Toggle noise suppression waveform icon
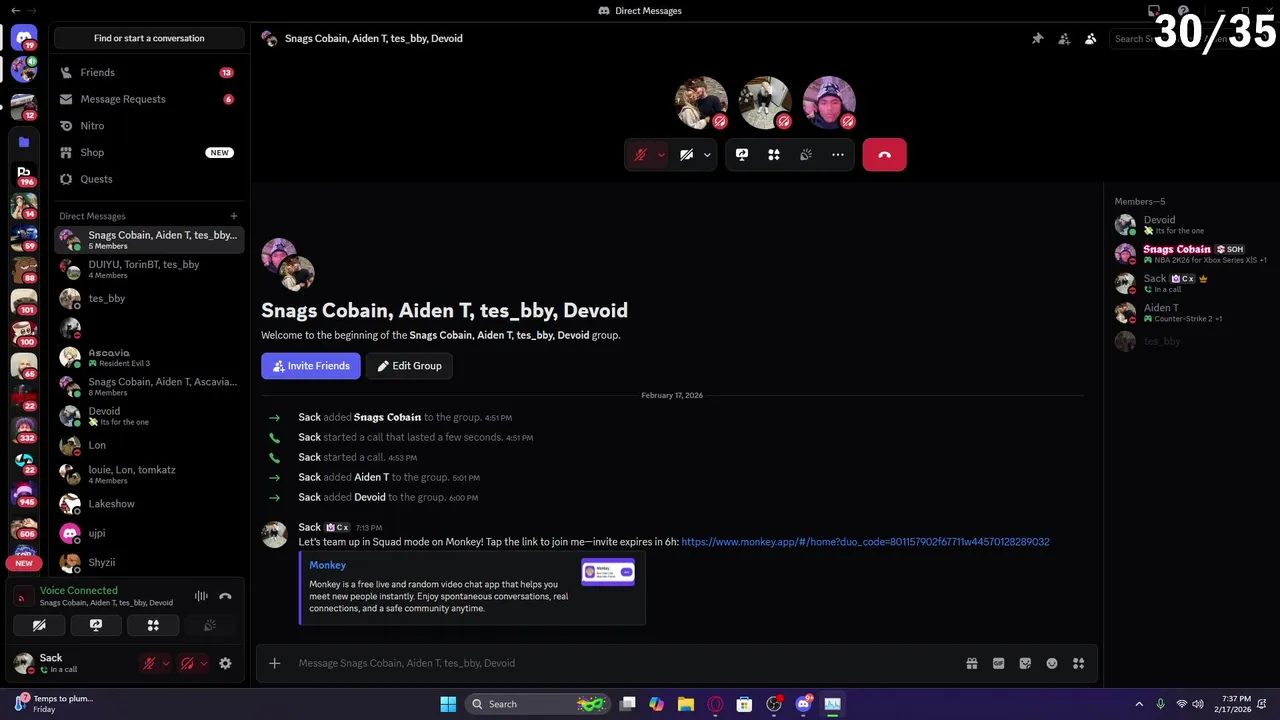 point(201,596)
